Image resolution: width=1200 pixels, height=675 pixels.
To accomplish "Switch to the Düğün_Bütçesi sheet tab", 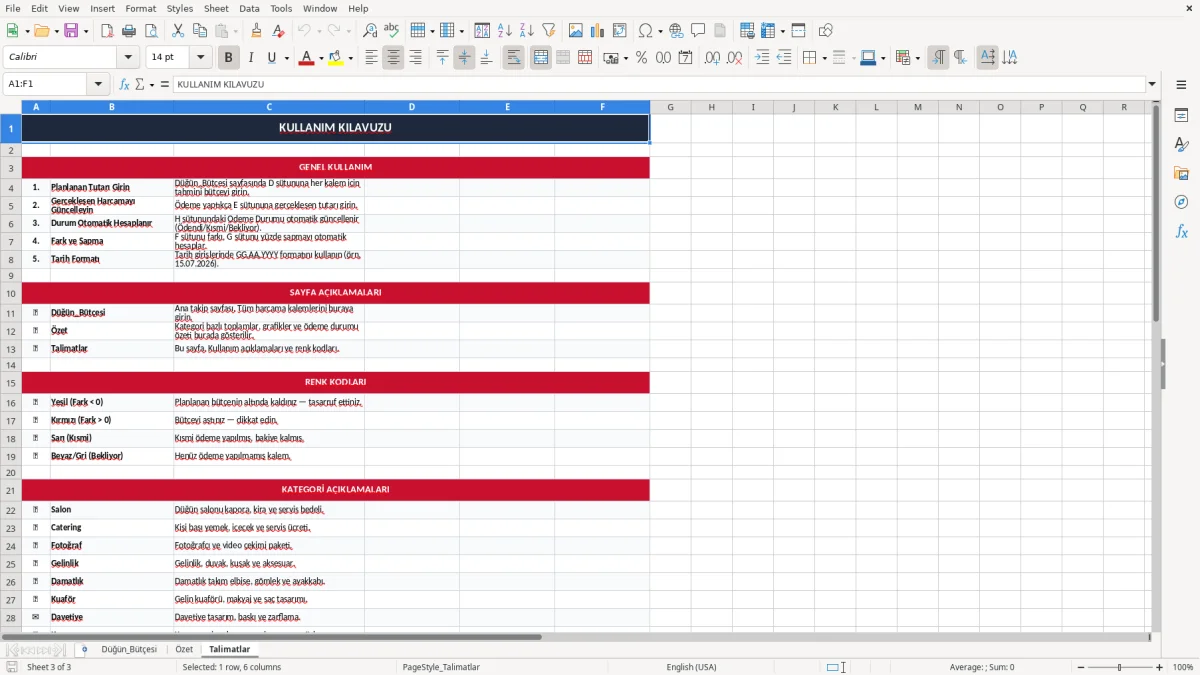I will click(129, 649).
